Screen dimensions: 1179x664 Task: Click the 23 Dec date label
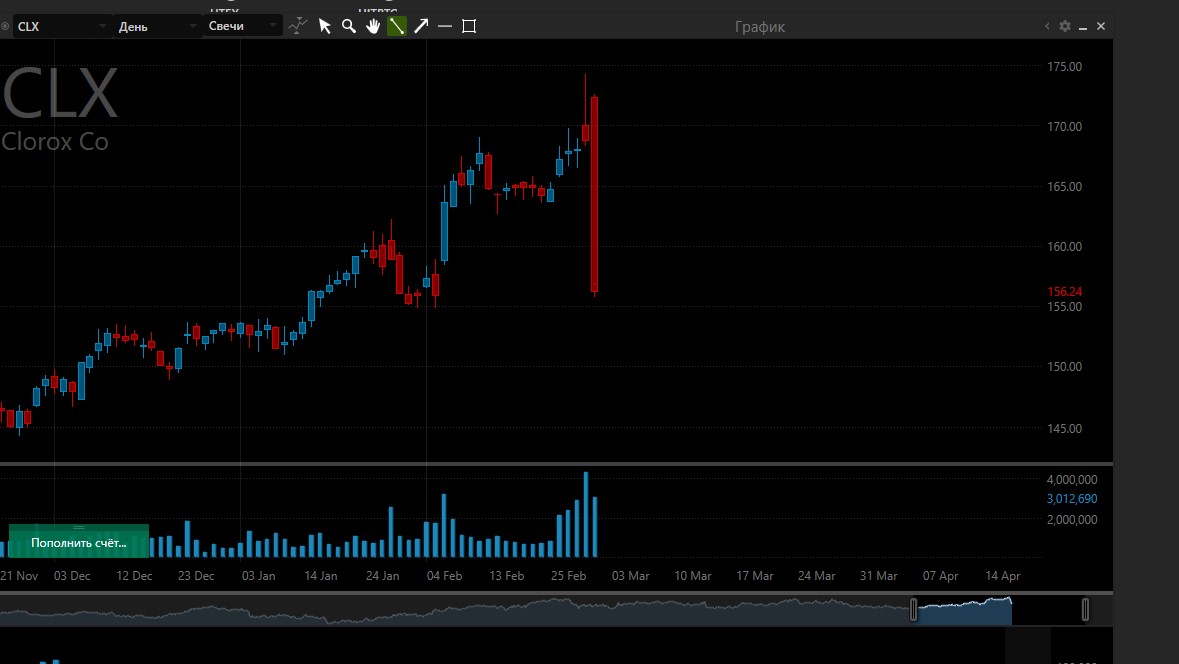pyautogui.click(x=195, y=576)
